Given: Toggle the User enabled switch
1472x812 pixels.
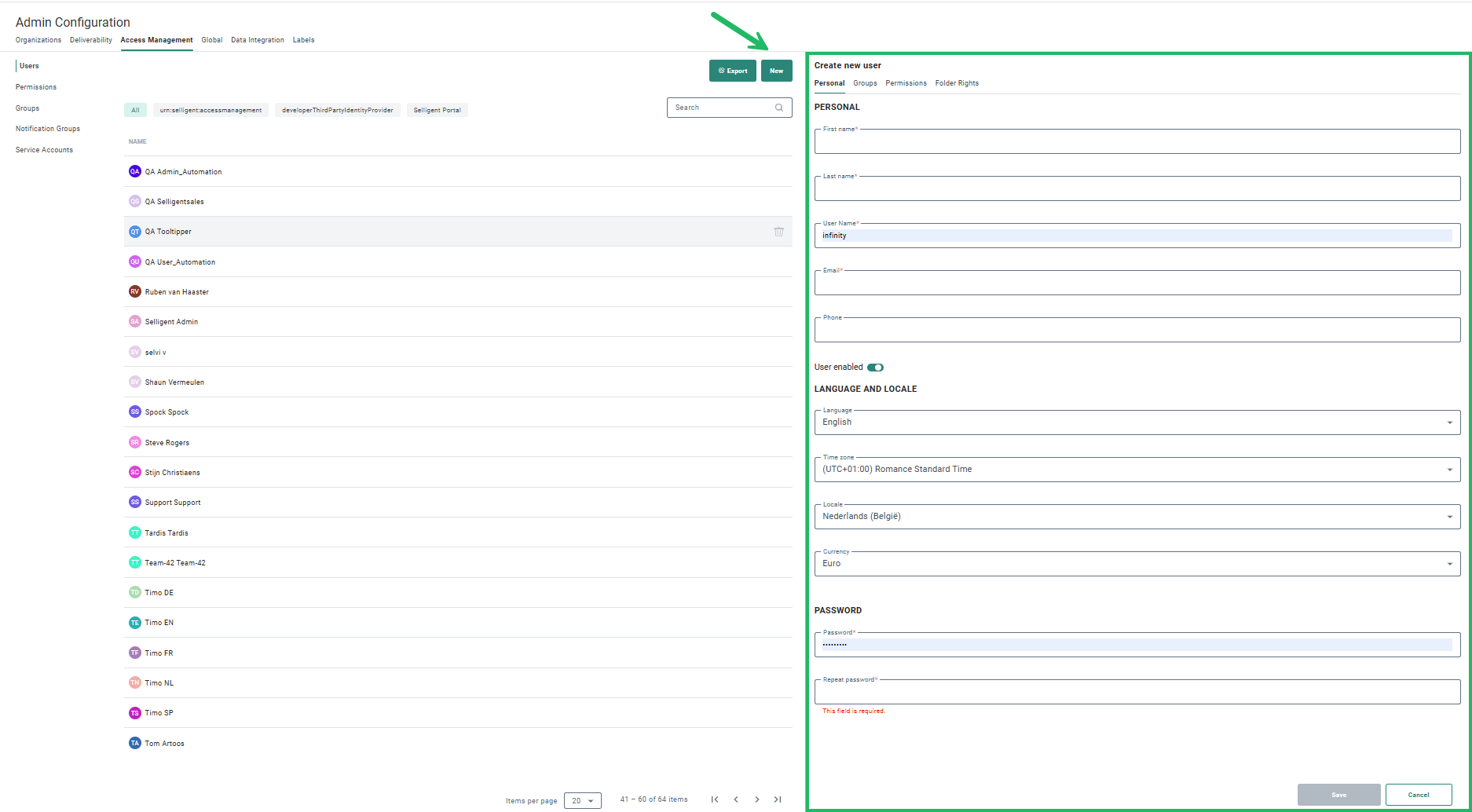Looking at the screenshot, I should (875, 368).
